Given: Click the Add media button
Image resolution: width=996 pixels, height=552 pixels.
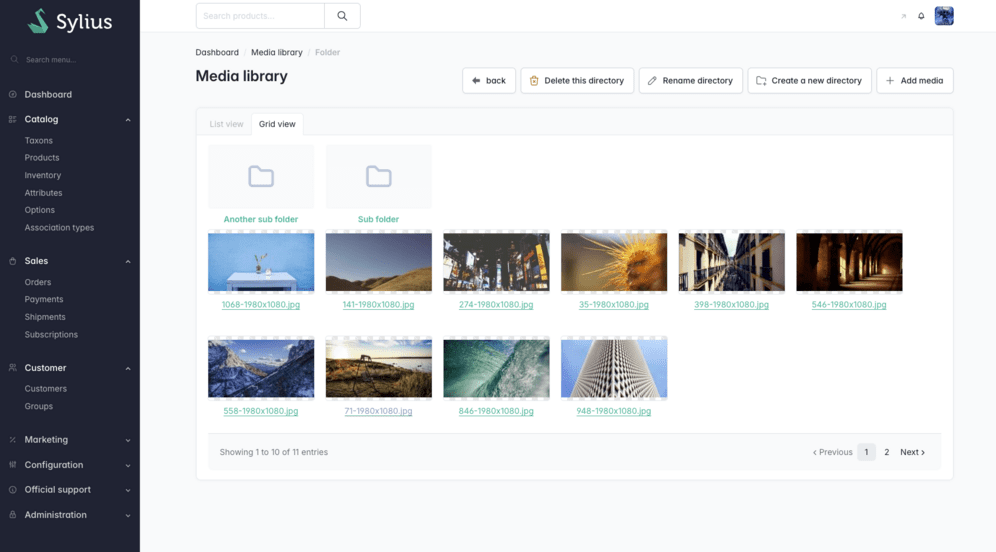Looking at the screenshot, I should pos(915,81).
